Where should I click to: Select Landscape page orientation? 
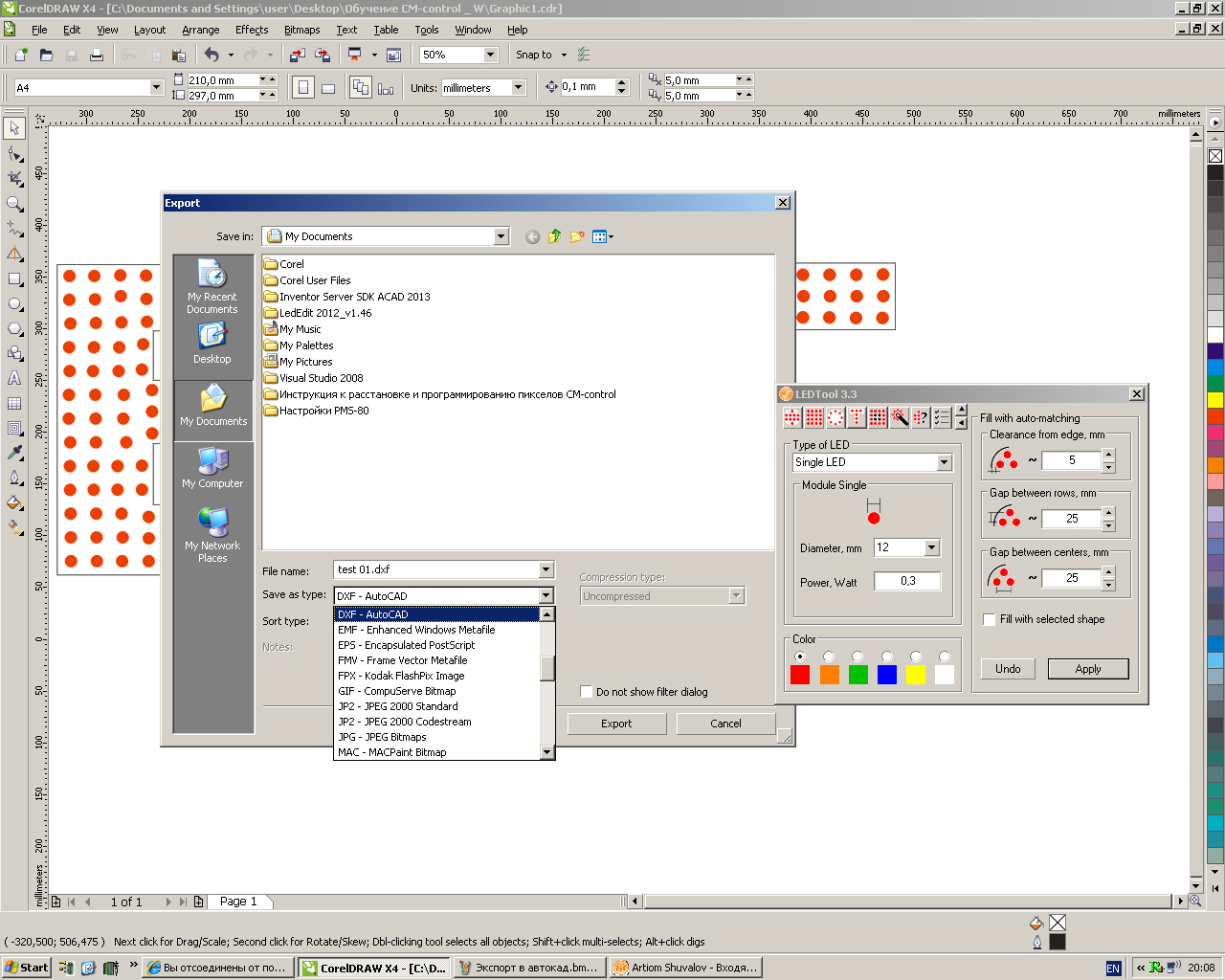pos(328,88)
